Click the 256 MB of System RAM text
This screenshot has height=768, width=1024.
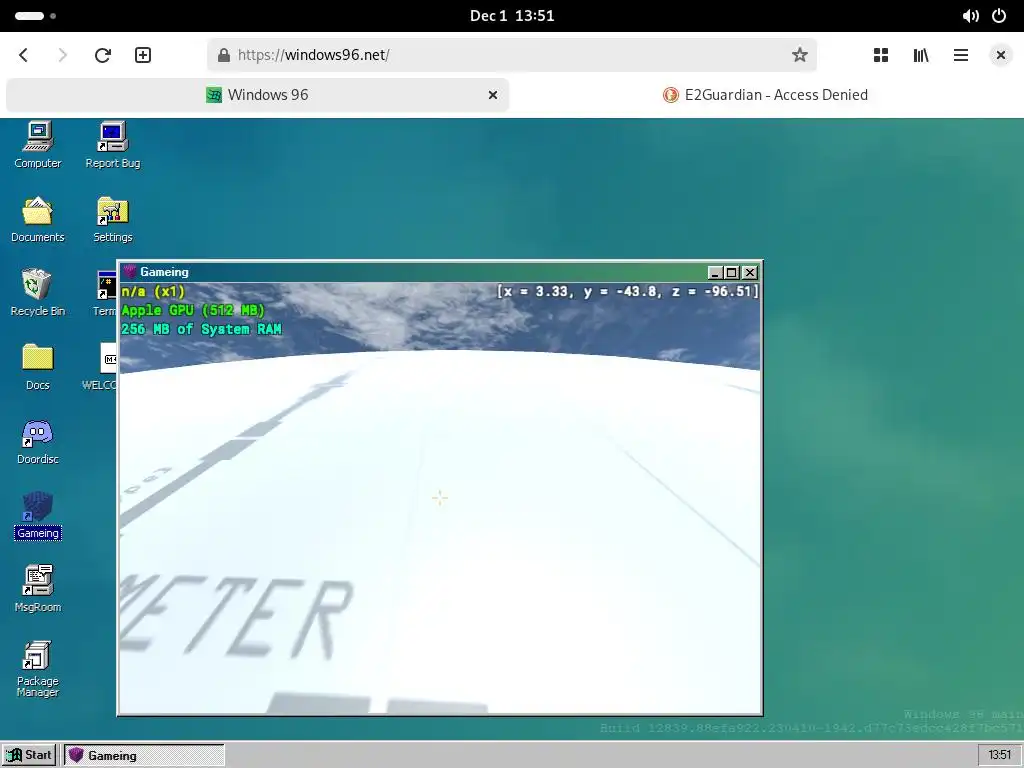[201, 329]
